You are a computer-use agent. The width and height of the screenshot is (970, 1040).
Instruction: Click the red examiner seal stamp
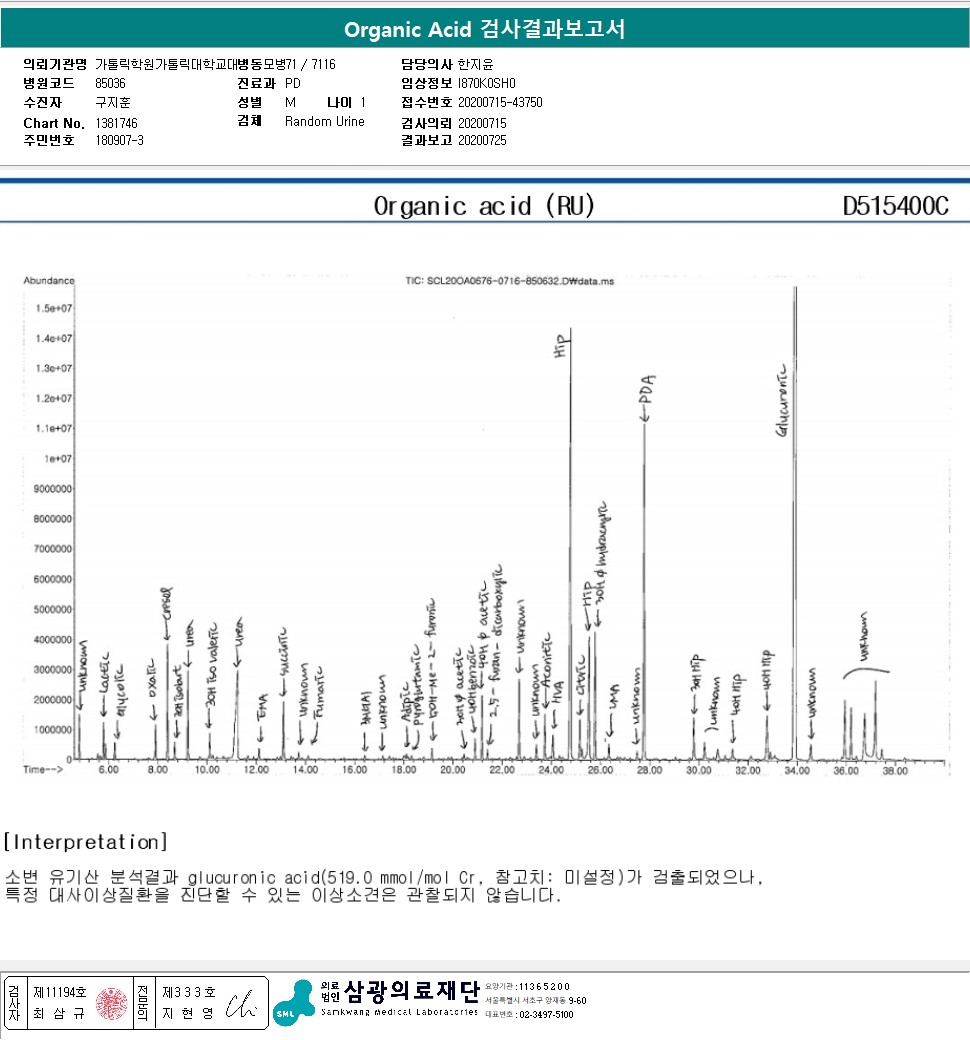[111, 1003]
